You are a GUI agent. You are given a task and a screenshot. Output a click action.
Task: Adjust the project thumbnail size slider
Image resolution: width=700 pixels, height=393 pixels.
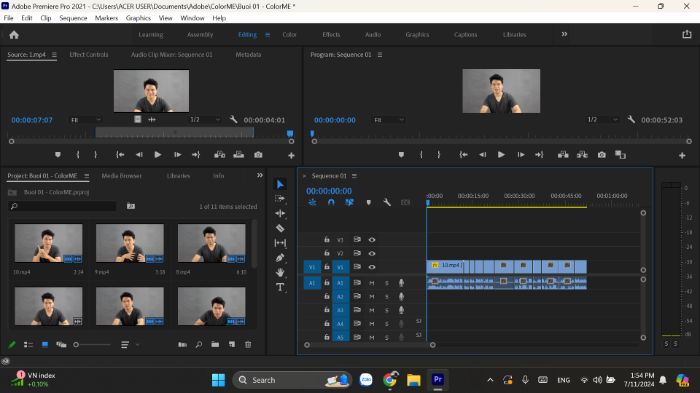pos(92,344)
